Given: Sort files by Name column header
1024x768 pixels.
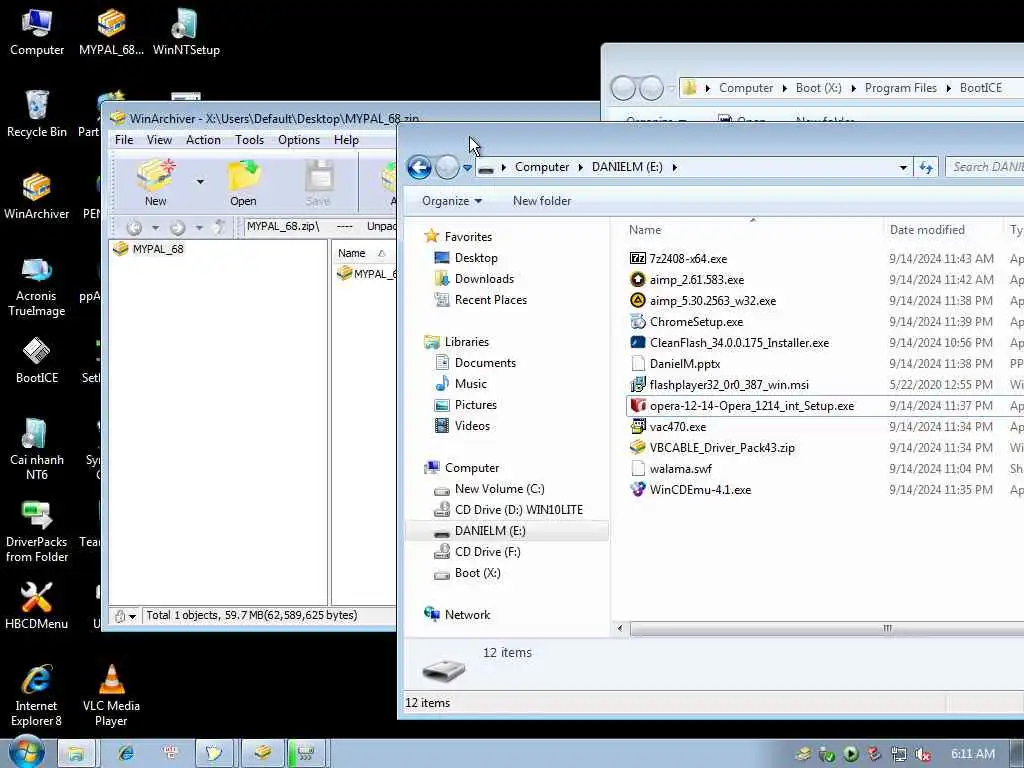Looking at the screenshot, I should coord(752,230).
